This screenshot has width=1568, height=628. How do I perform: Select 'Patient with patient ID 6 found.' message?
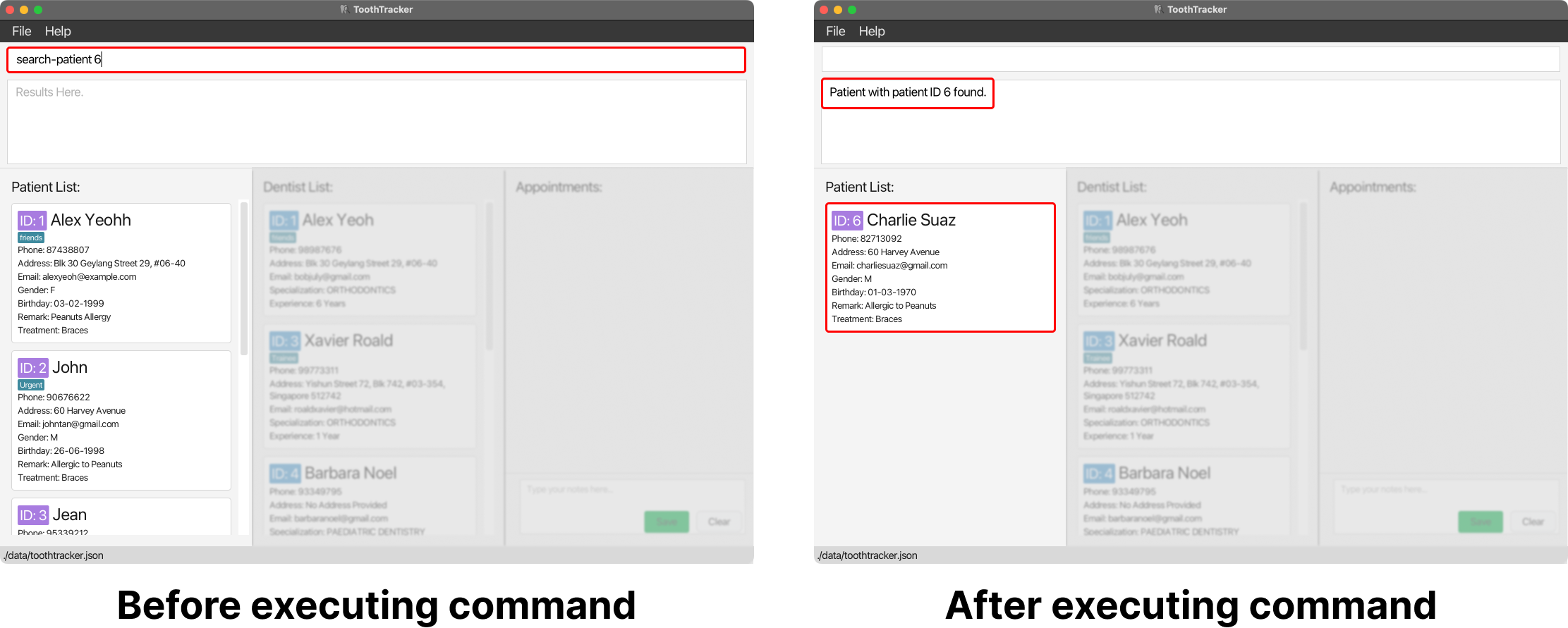pyautogui.click(x=907, y=92)
